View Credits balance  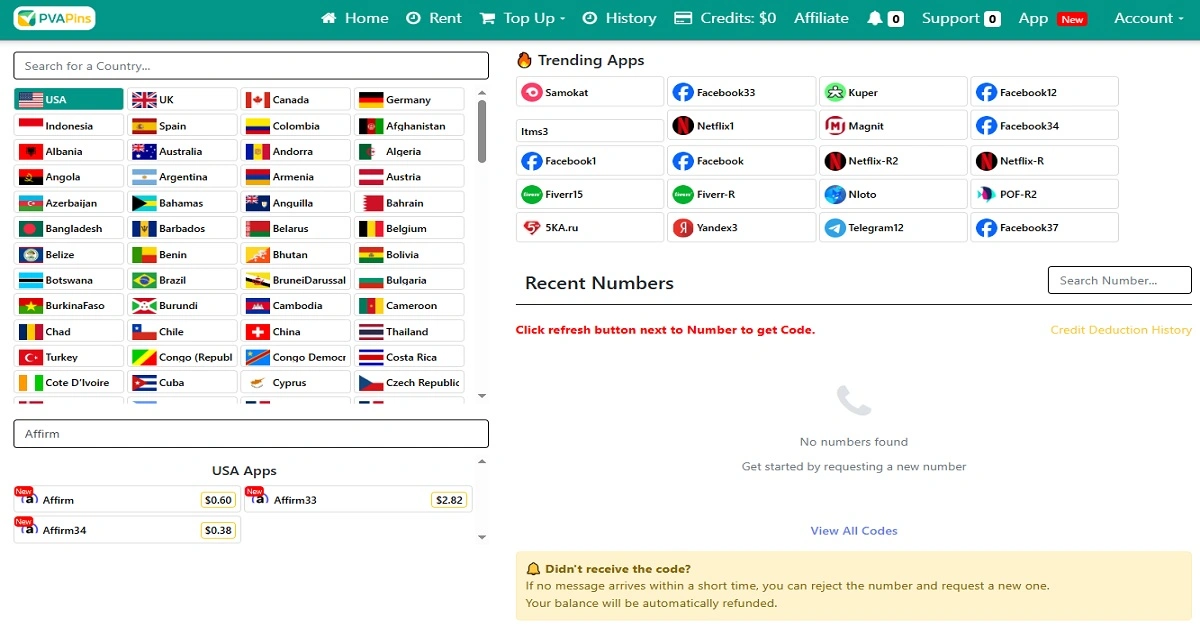click(725, 18)
